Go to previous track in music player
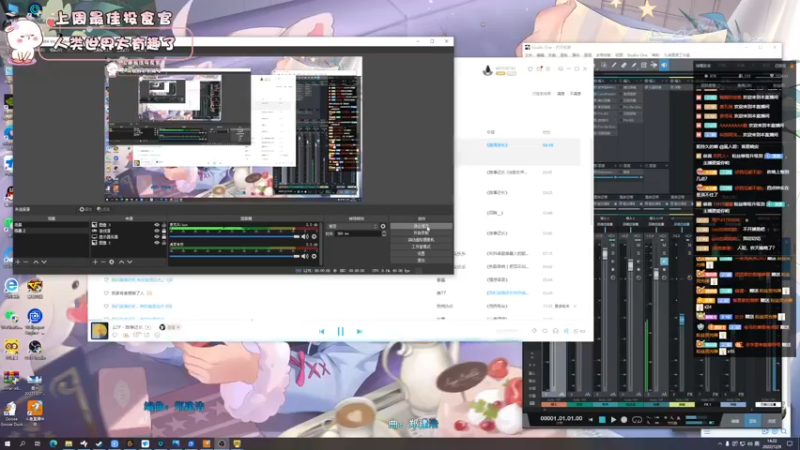The width and height of the screenshot is (800, 450). click(321, 332)
